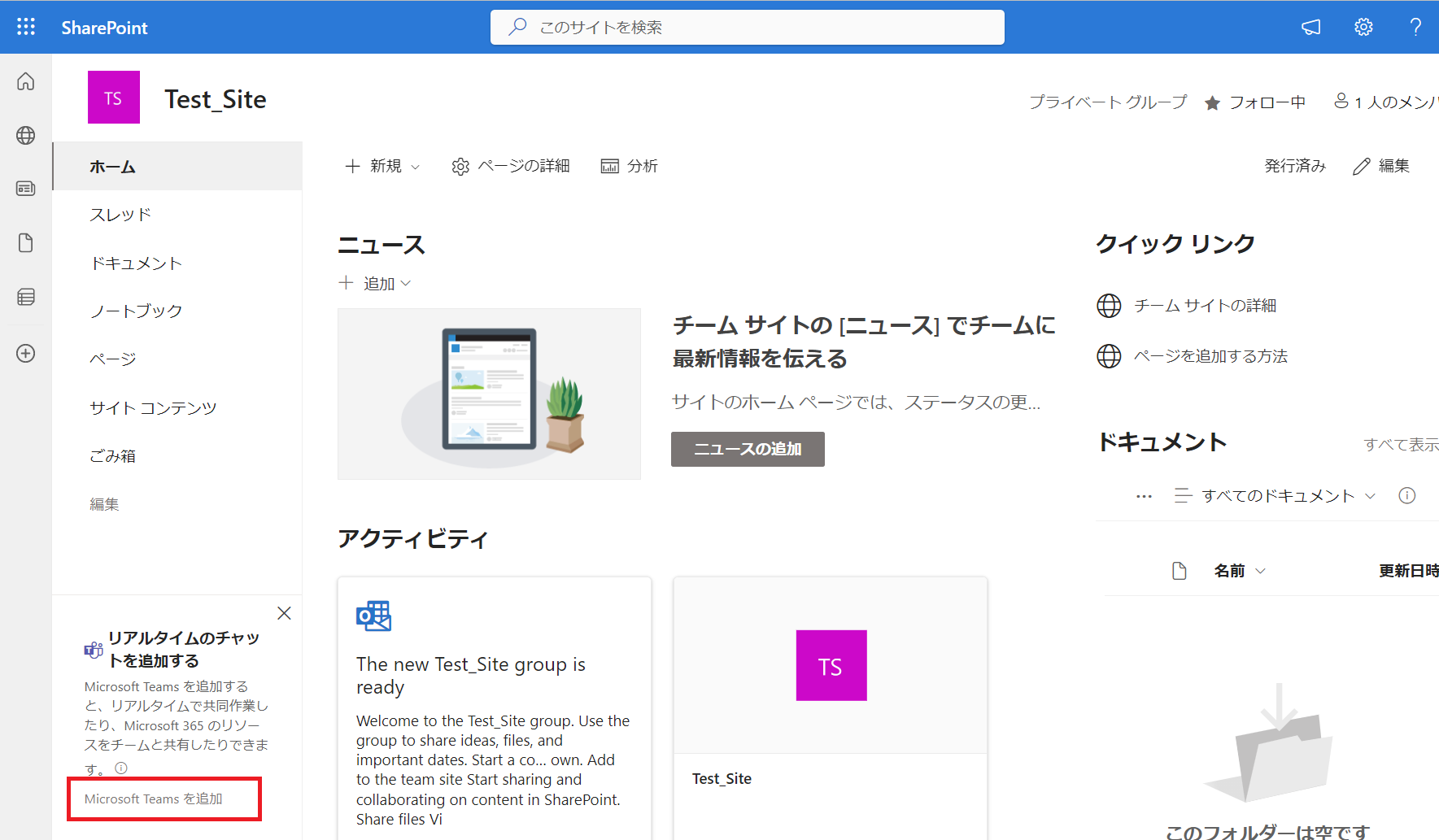Viewport: 1439px width, 840px height.
Task: Open the Outlook icon on activity card
Action: (x=374, y=616)
